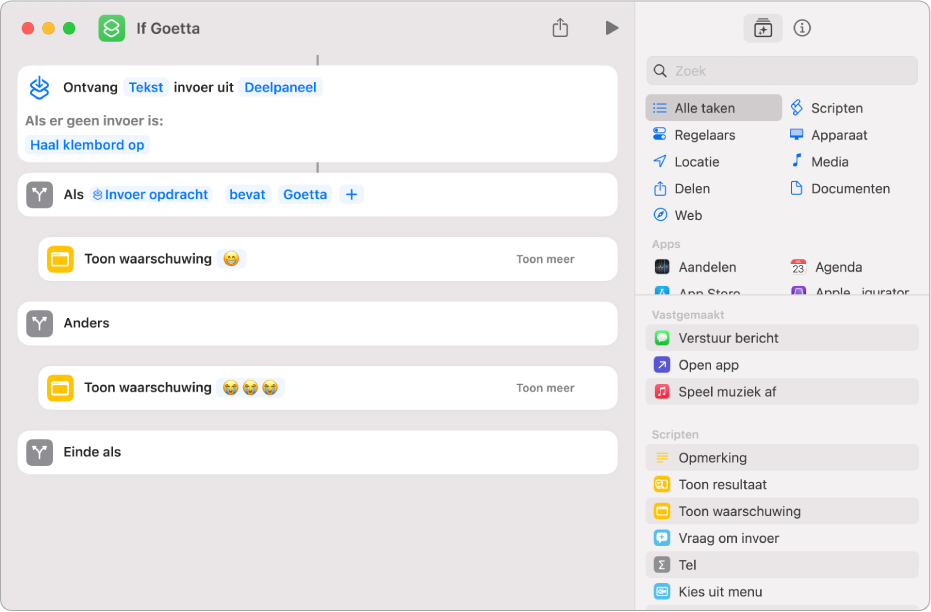This screenshot has height=612, width=931.
Task: Click yellow icon of first Toon waarschuwing
Action: (x=60, y=259)
